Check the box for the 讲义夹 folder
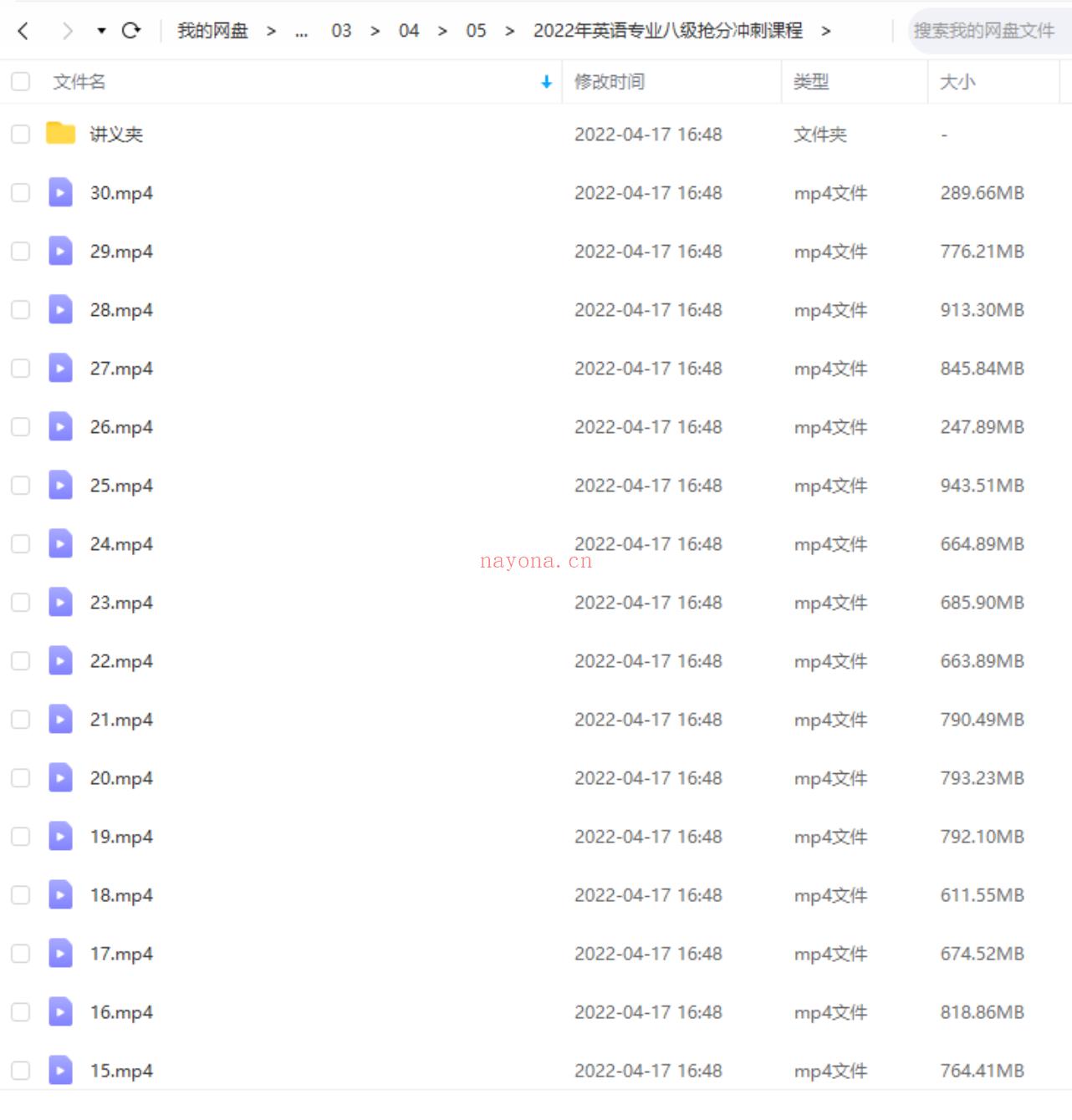 coord(21,134)
